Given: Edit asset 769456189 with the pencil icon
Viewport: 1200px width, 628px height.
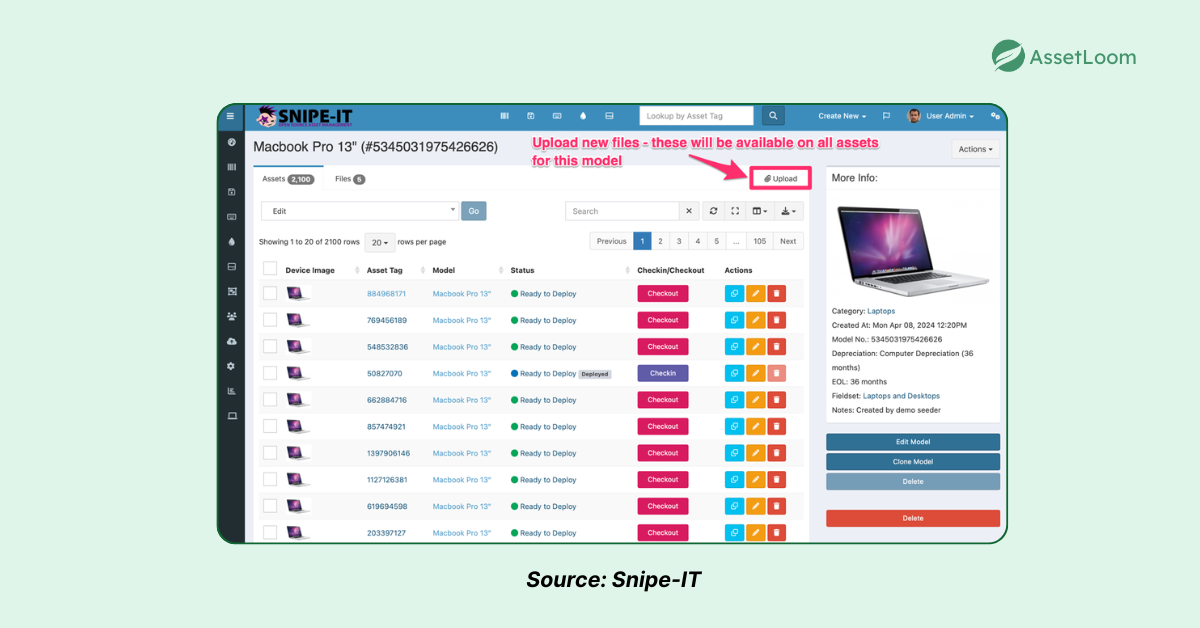Looking at the screenshot, I should tap(756, 319).
